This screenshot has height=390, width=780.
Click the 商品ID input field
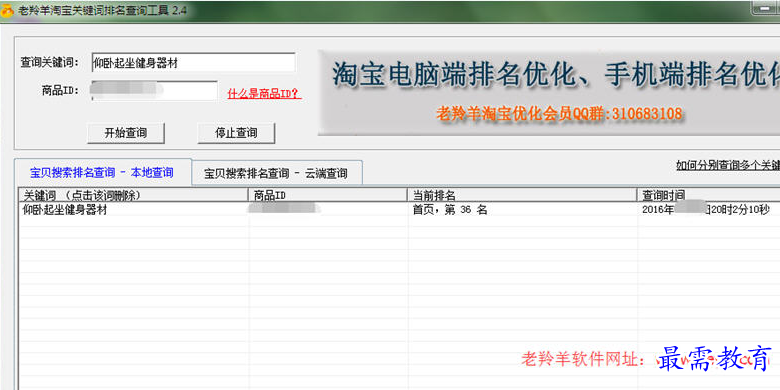pyautogui.click(x=155, y=91)
